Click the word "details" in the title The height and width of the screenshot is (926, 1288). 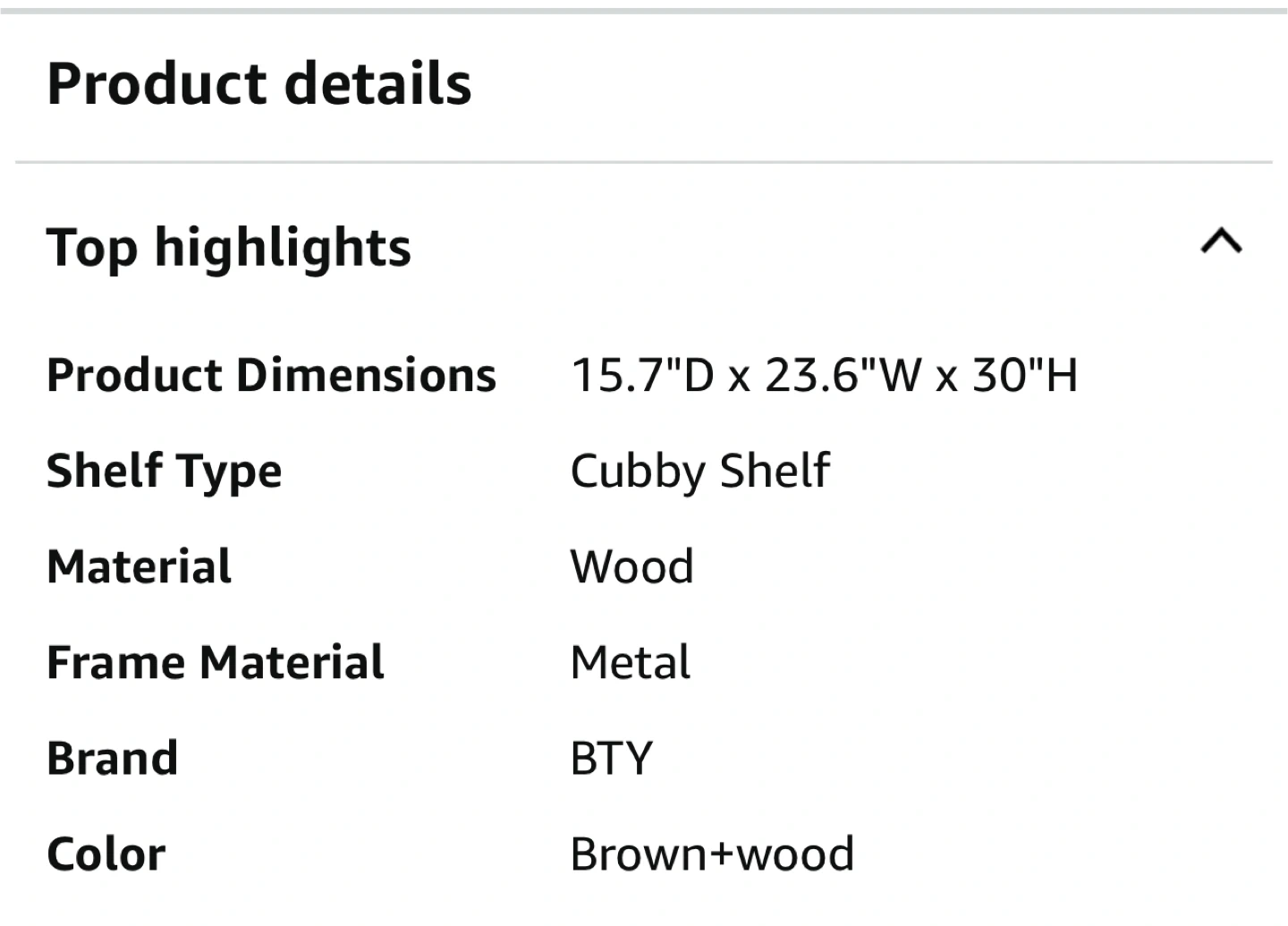(x=378, y=84)
